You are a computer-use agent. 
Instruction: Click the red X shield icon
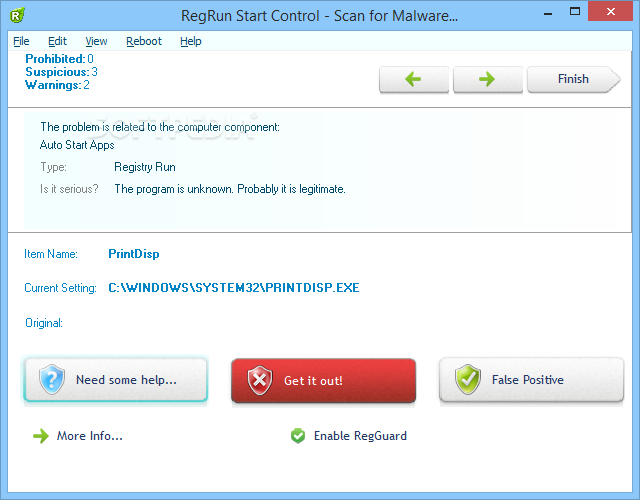point(260,380)
